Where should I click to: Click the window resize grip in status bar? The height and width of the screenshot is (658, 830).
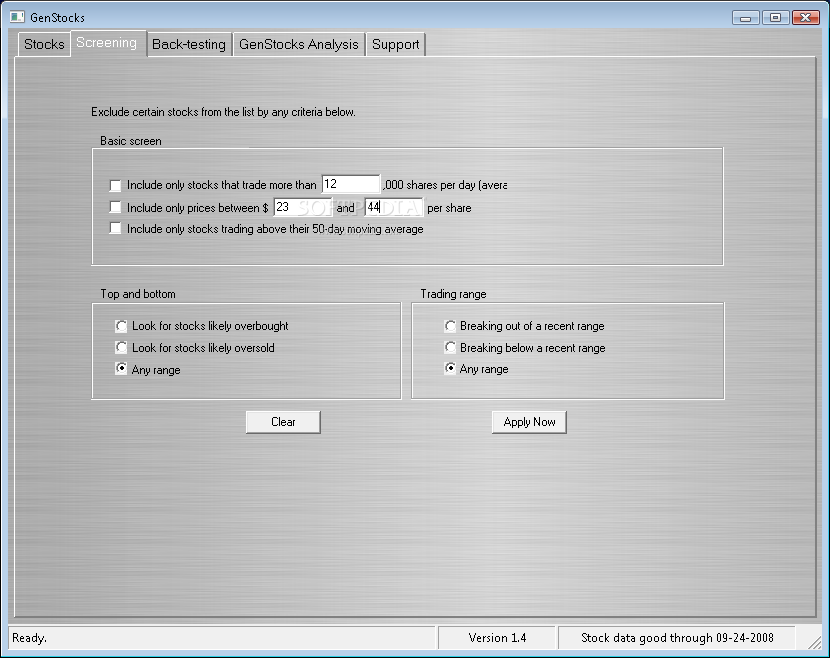tap(814, 642)
